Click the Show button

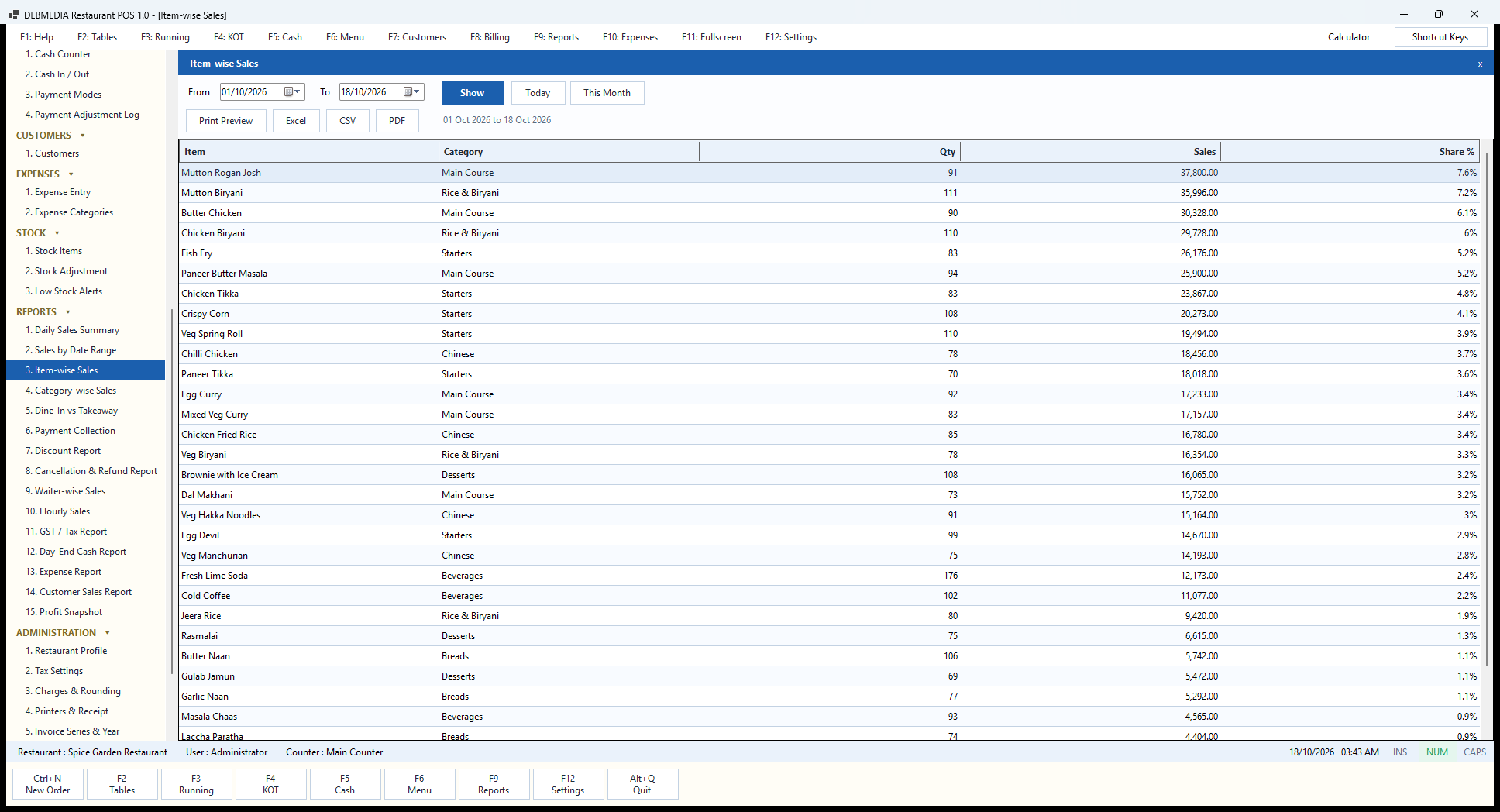tap(472, 93)
